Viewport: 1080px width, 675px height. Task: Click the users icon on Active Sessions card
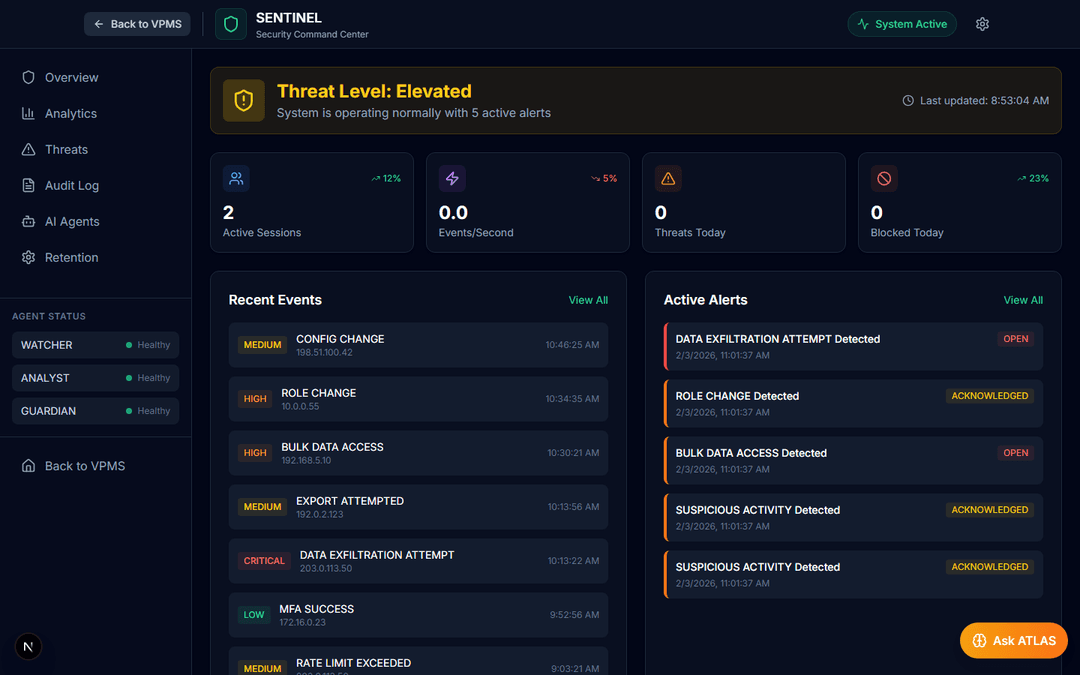[x=236, y=178]
